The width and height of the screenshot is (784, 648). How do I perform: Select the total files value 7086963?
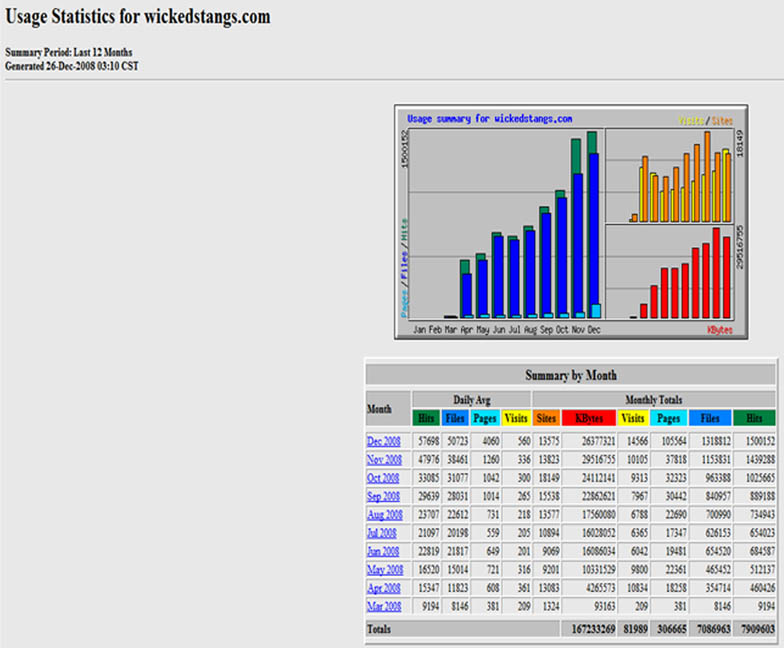714,629
